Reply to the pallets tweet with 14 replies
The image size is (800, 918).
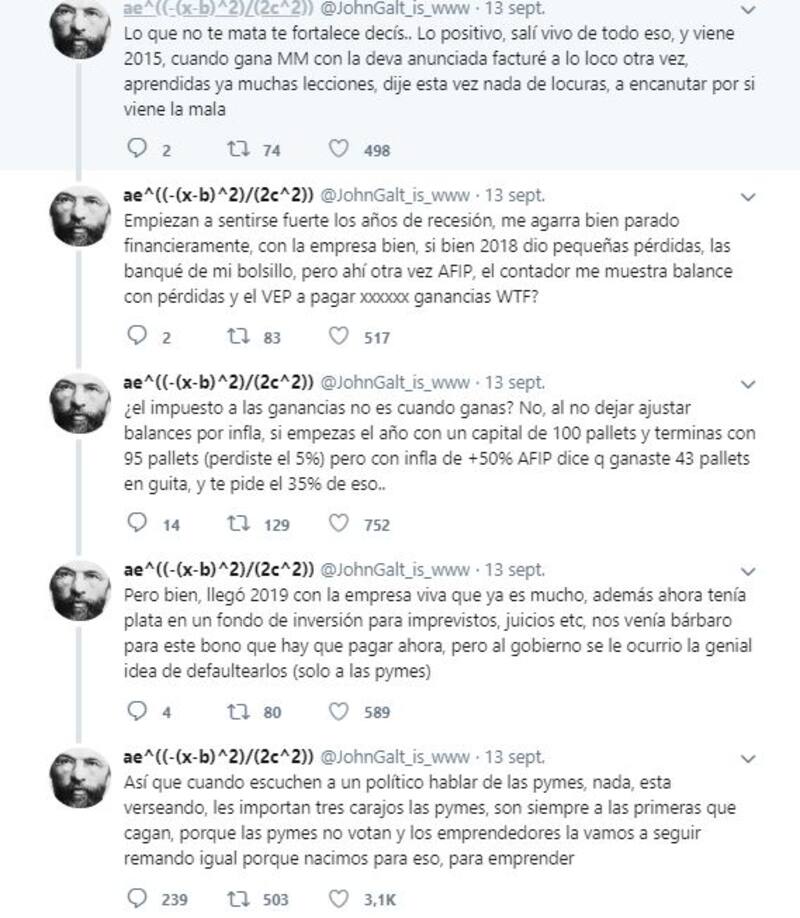137,523
